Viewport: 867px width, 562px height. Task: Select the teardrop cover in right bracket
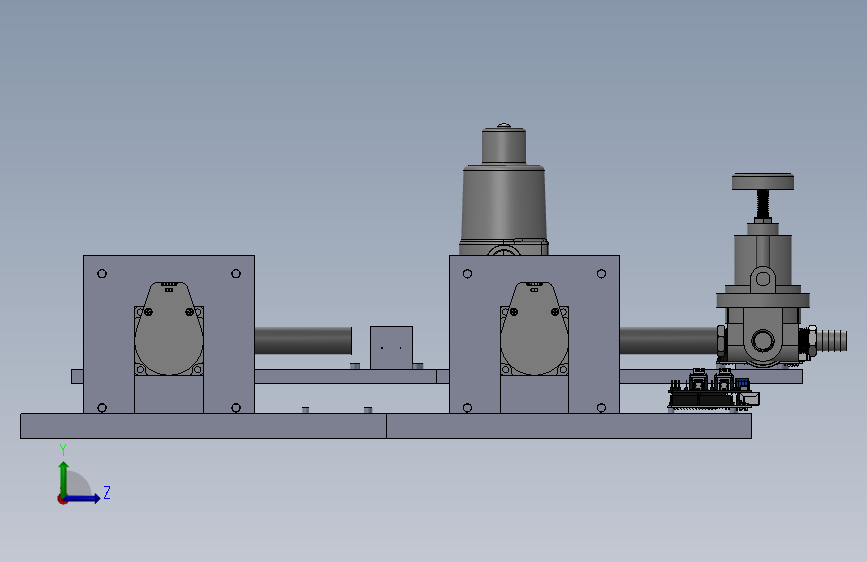(x=535, y=329)
